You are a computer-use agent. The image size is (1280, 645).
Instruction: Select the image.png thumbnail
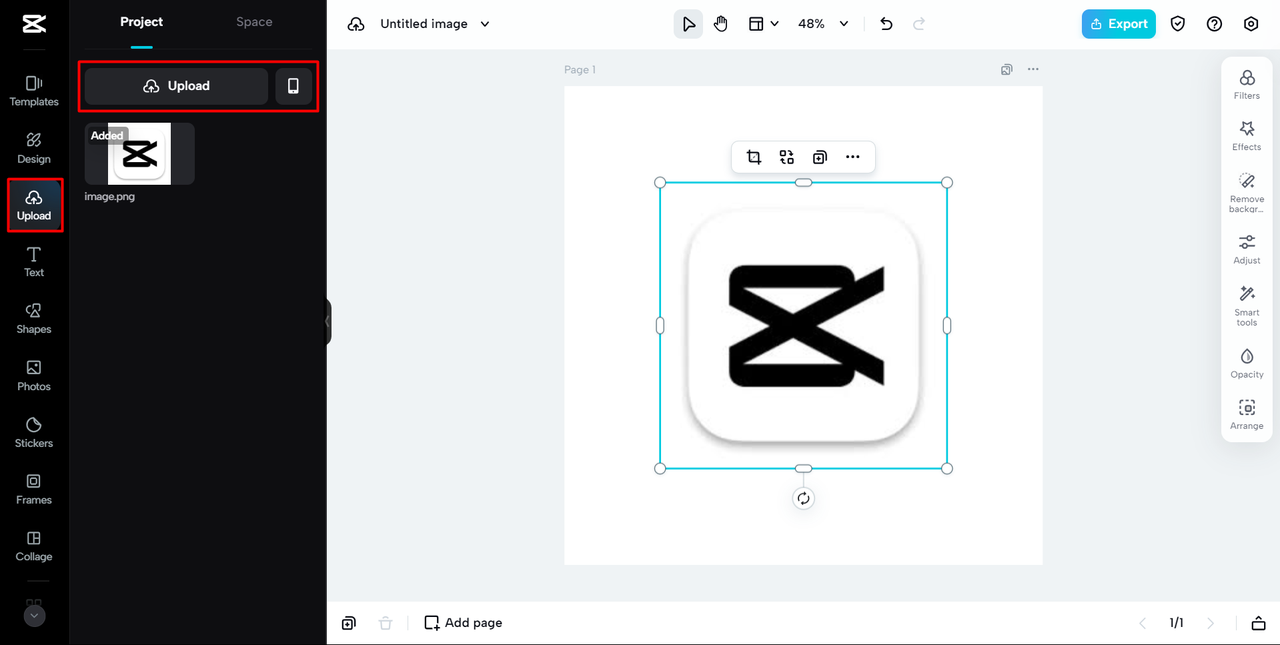139,154
